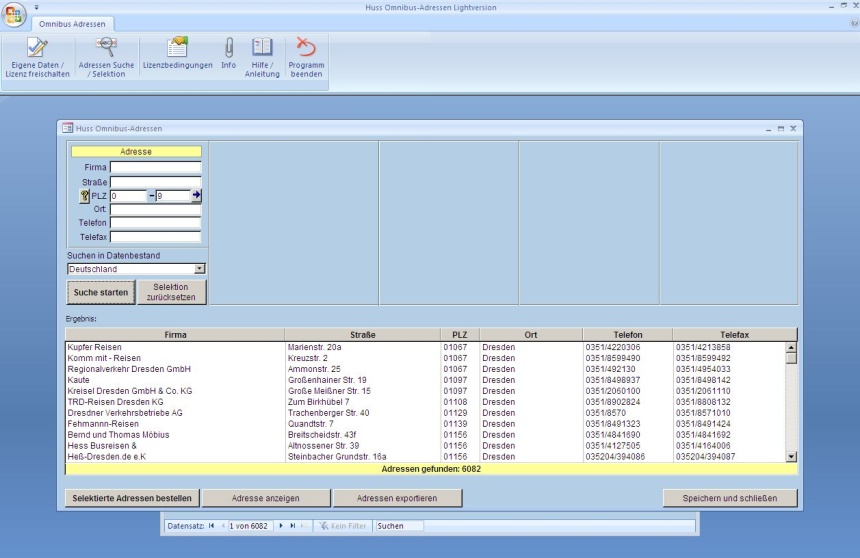Click the Straße column header
Image resolution: width=860 pixels, height=558 pixels.
coord(363,335)
